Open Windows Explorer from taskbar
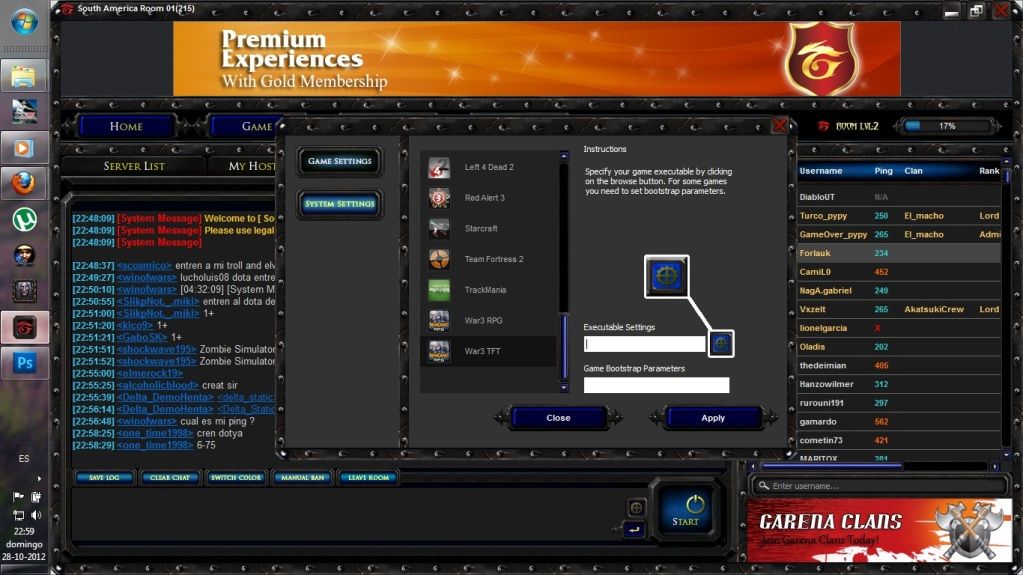Image resolution: width=1023 pixels, height=575 pixels. [x=24, y=76]
